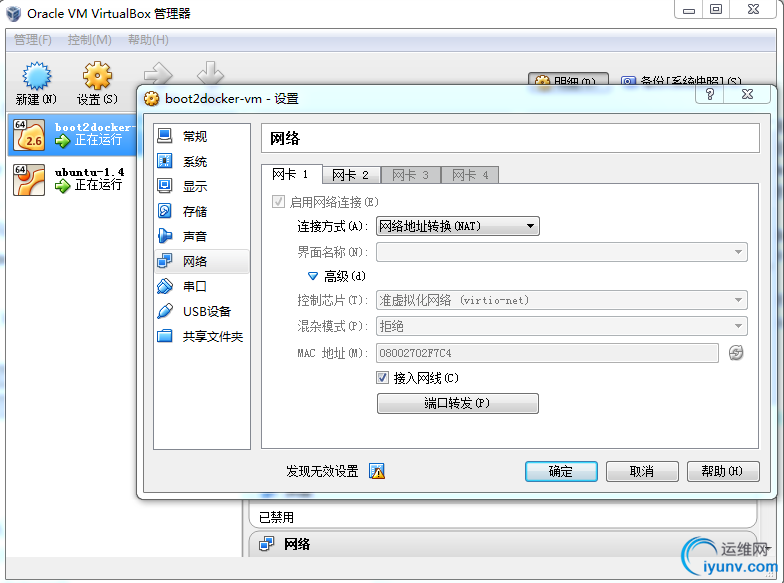Select Serial Ports (串口) category icon
Screen dimensions: 784x583
165,286
